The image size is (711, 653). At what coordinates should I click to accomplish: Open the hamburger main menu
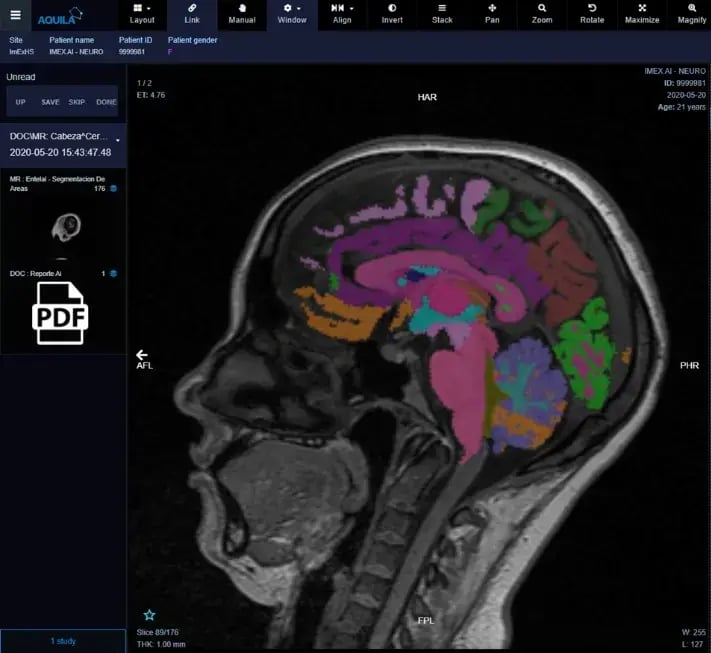pyautogui.click(x=15, y=14)
